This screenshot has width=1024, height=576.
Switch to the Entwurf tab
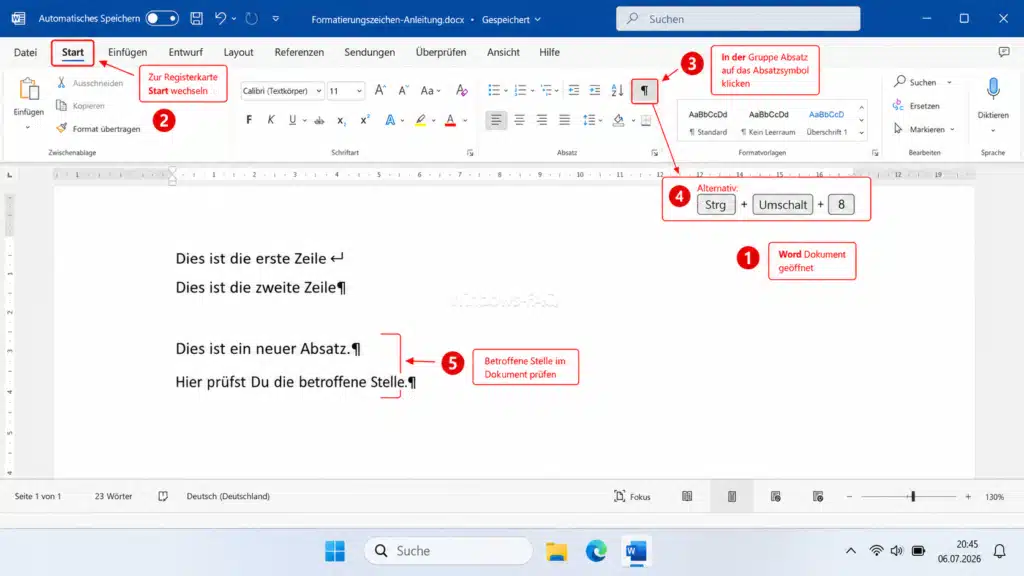tap(185, 52)
